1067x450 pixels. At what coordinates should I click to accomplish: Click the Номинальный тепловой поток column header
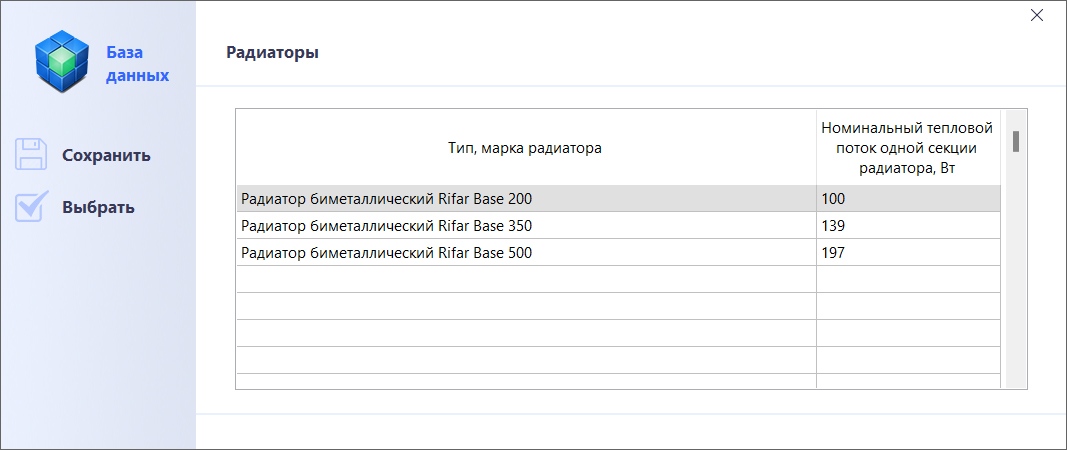(x=908, y=148)
